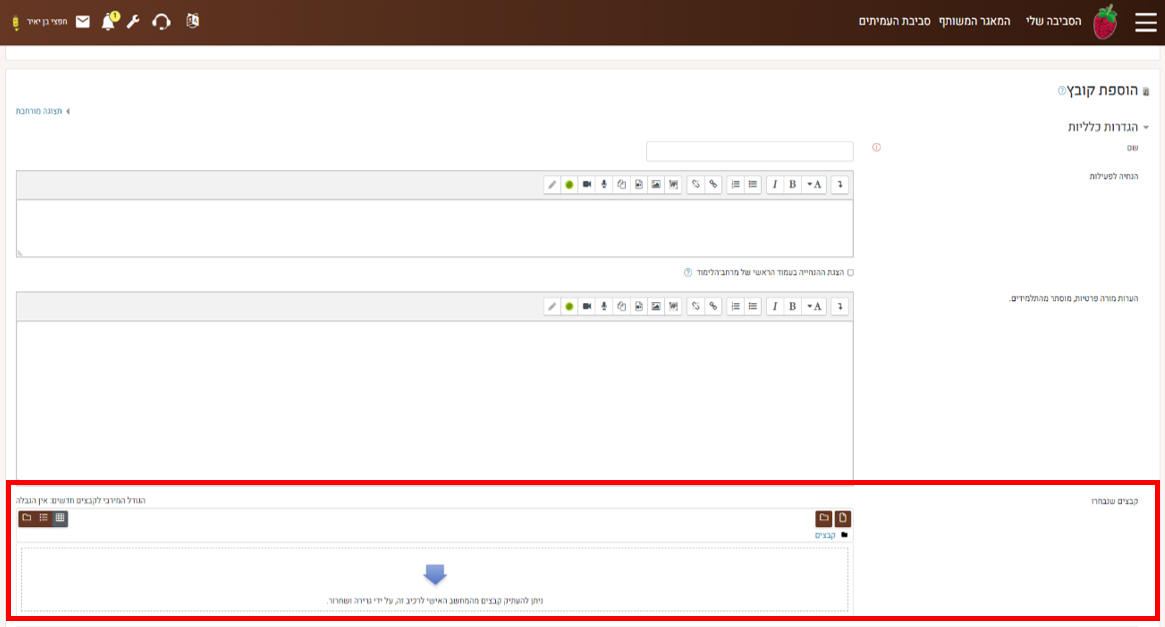Collapse the 'הגדרות כלליות' section
Screen dimensions: 1165x627
1109,127
